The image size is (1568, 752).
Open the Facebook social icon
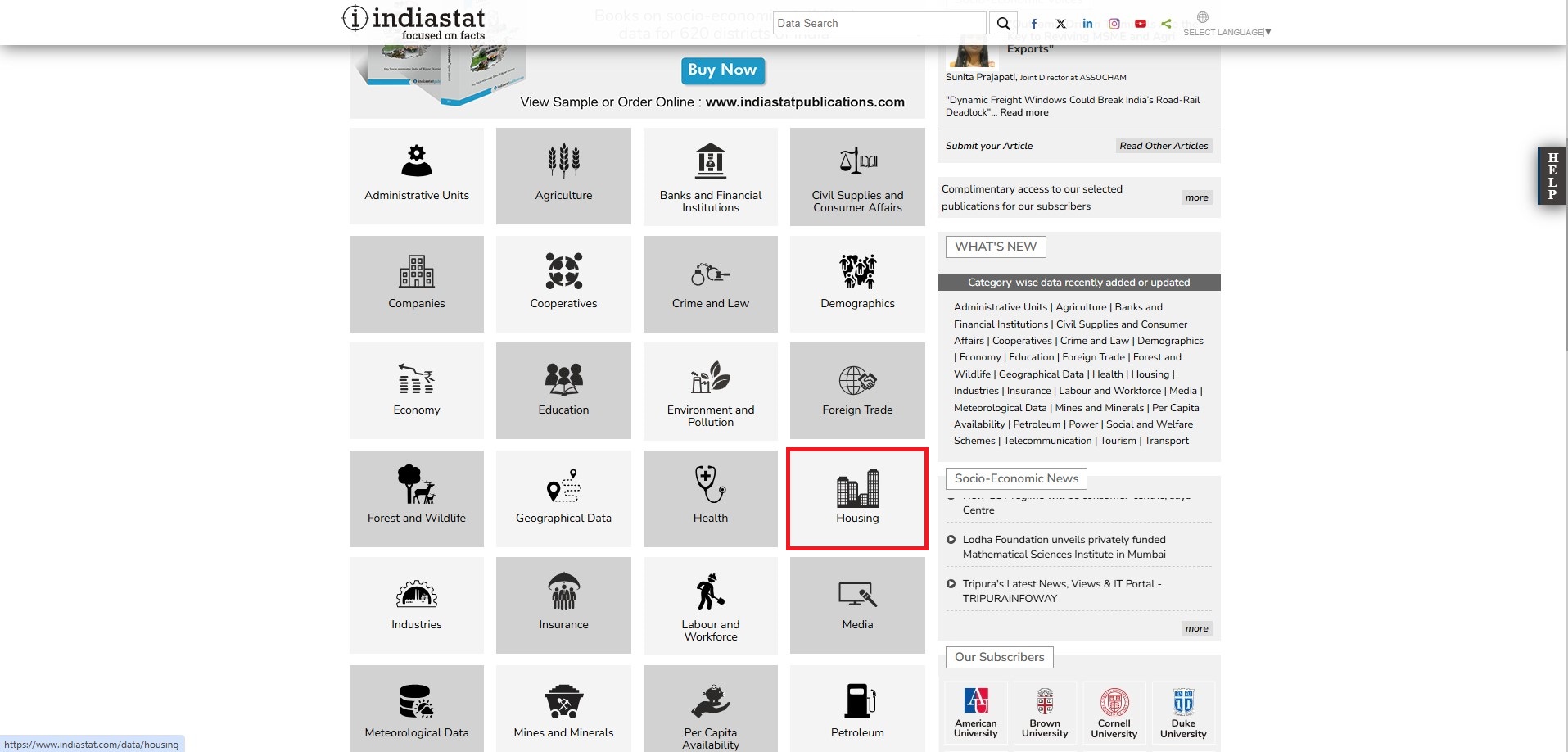[x=1034, y=24]
